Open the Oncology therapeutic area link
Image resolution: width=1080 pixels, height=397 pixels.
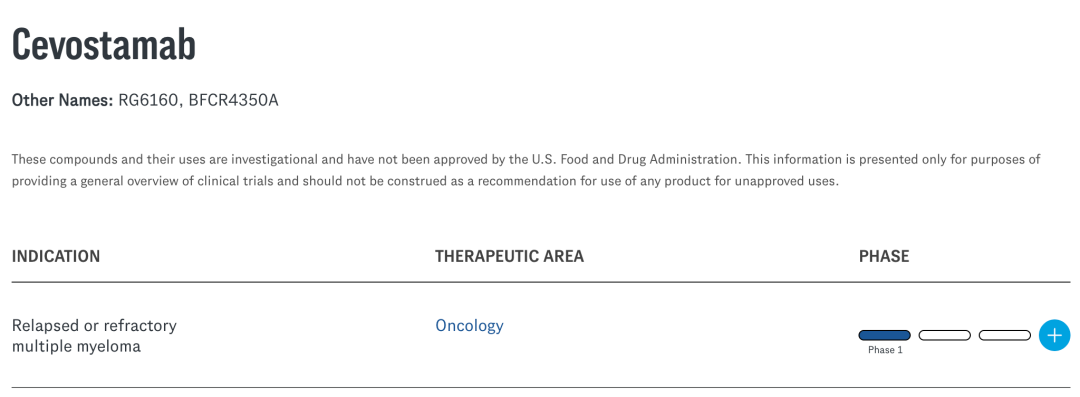point(469,325)
